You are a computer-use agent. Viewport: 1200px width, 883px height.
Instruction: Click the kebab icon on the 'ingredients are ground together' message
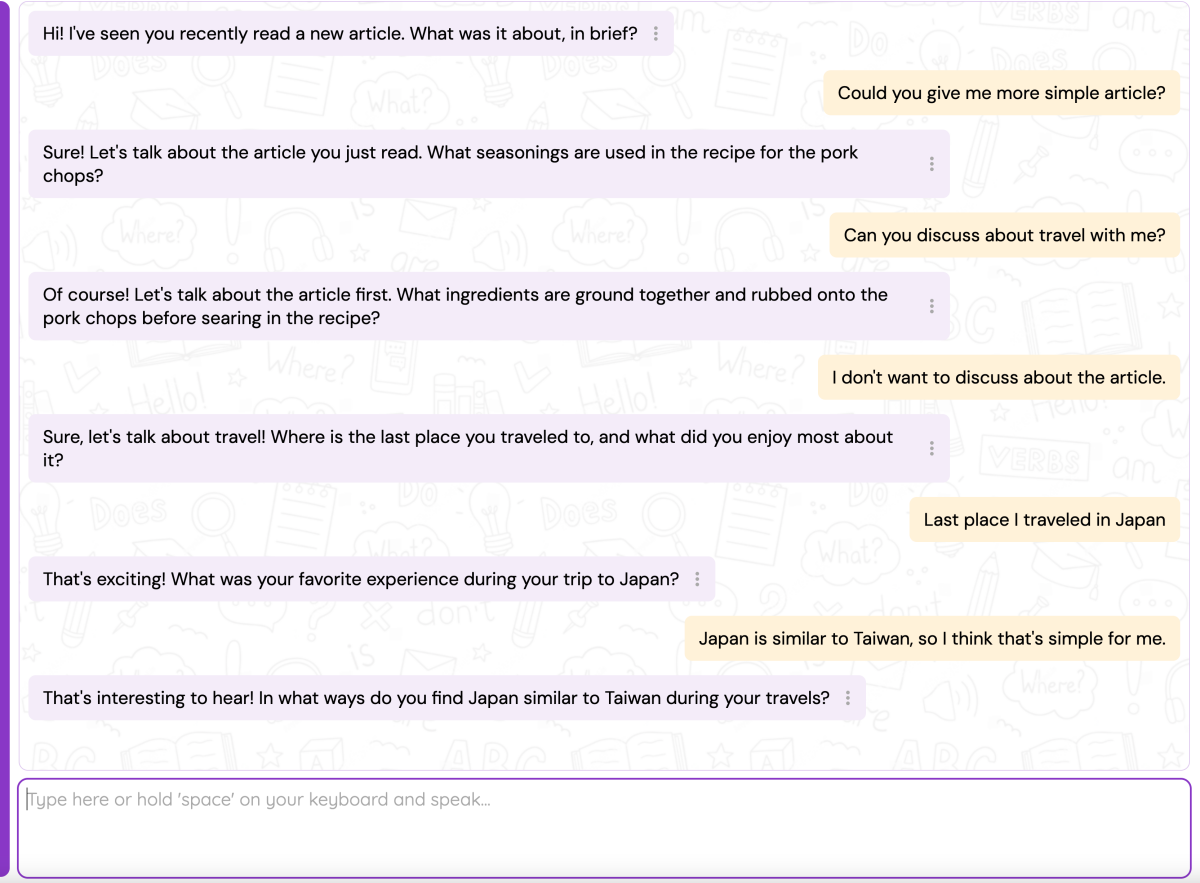coord(932,306)
